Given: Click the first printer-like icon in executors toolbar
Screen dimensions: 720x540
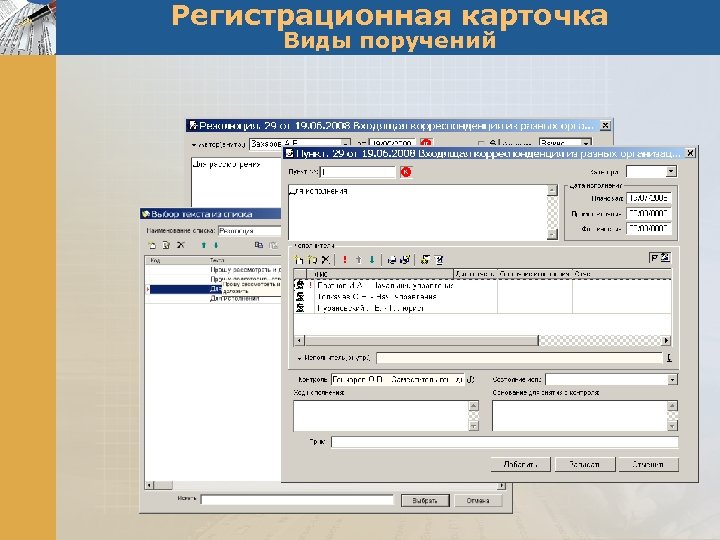Looking at the screenshot, I should 392,260.
